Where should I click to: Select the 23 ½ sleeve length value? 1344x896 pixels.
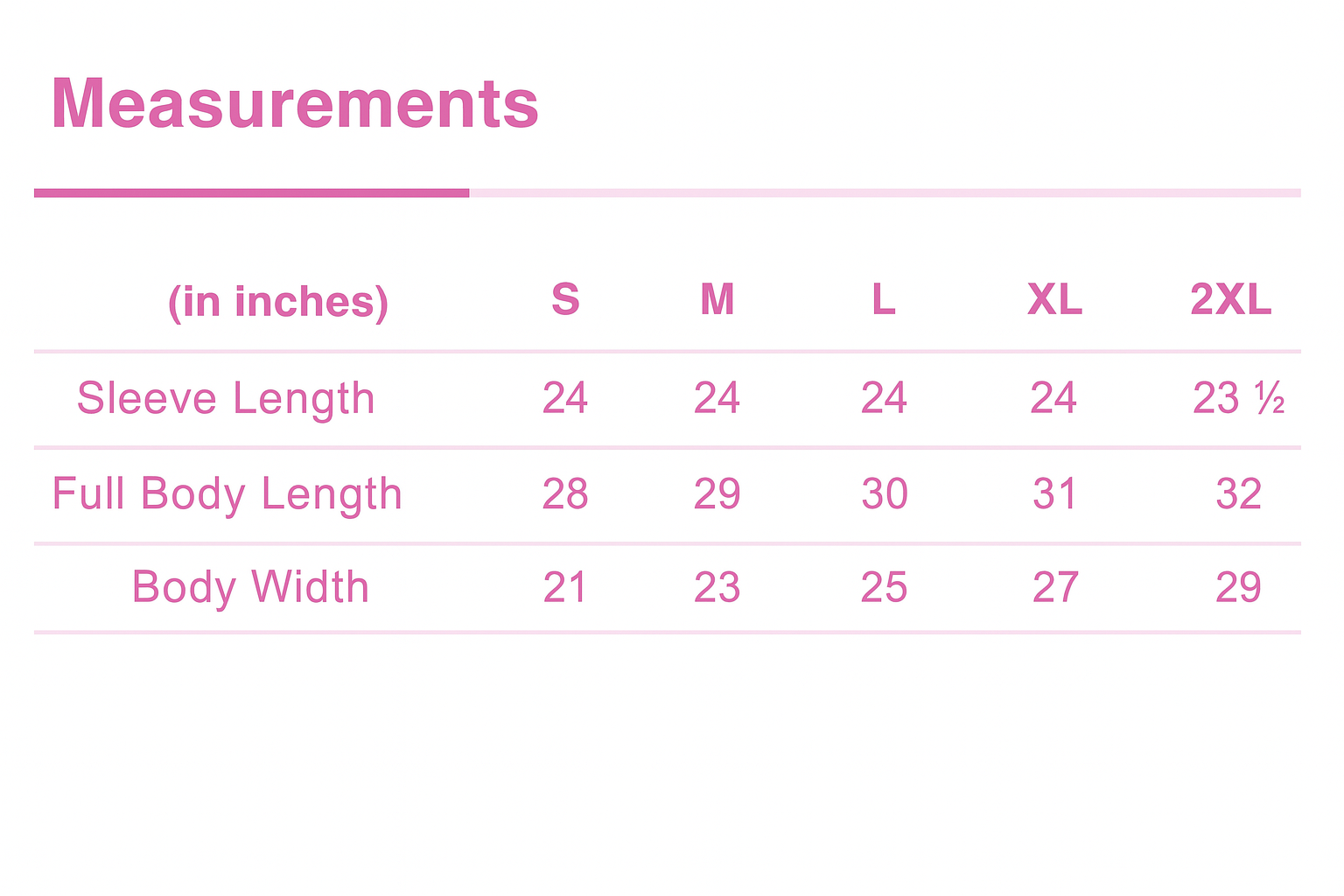coord(1238,399)
